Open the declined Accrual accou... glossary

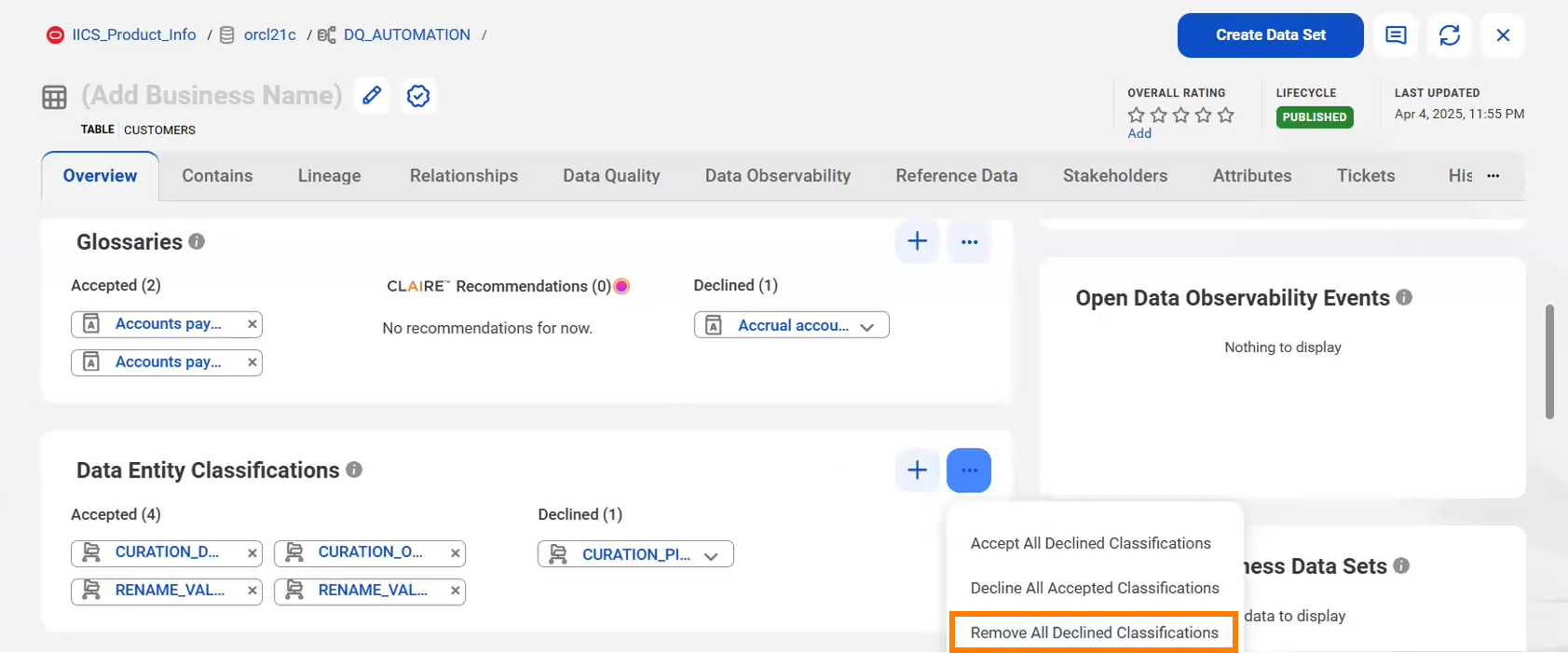pos(793,325)
